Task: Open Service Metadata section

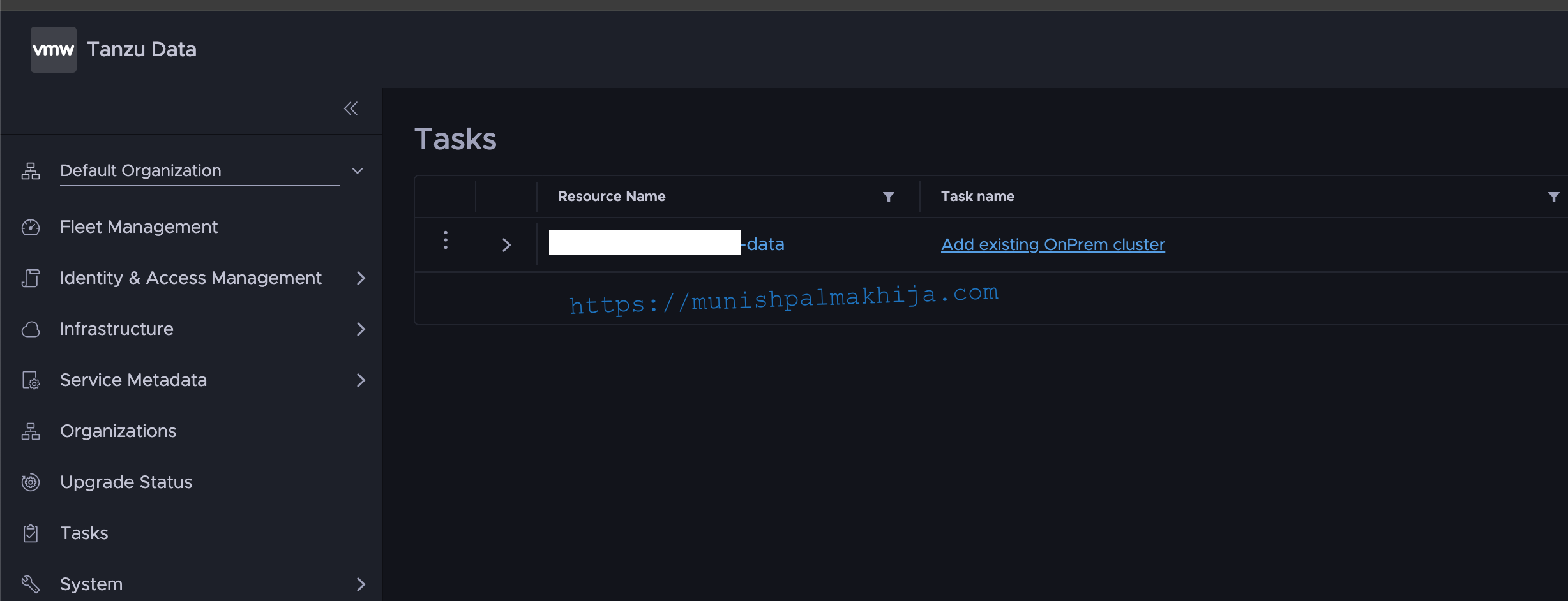Action: coord(133,380)
